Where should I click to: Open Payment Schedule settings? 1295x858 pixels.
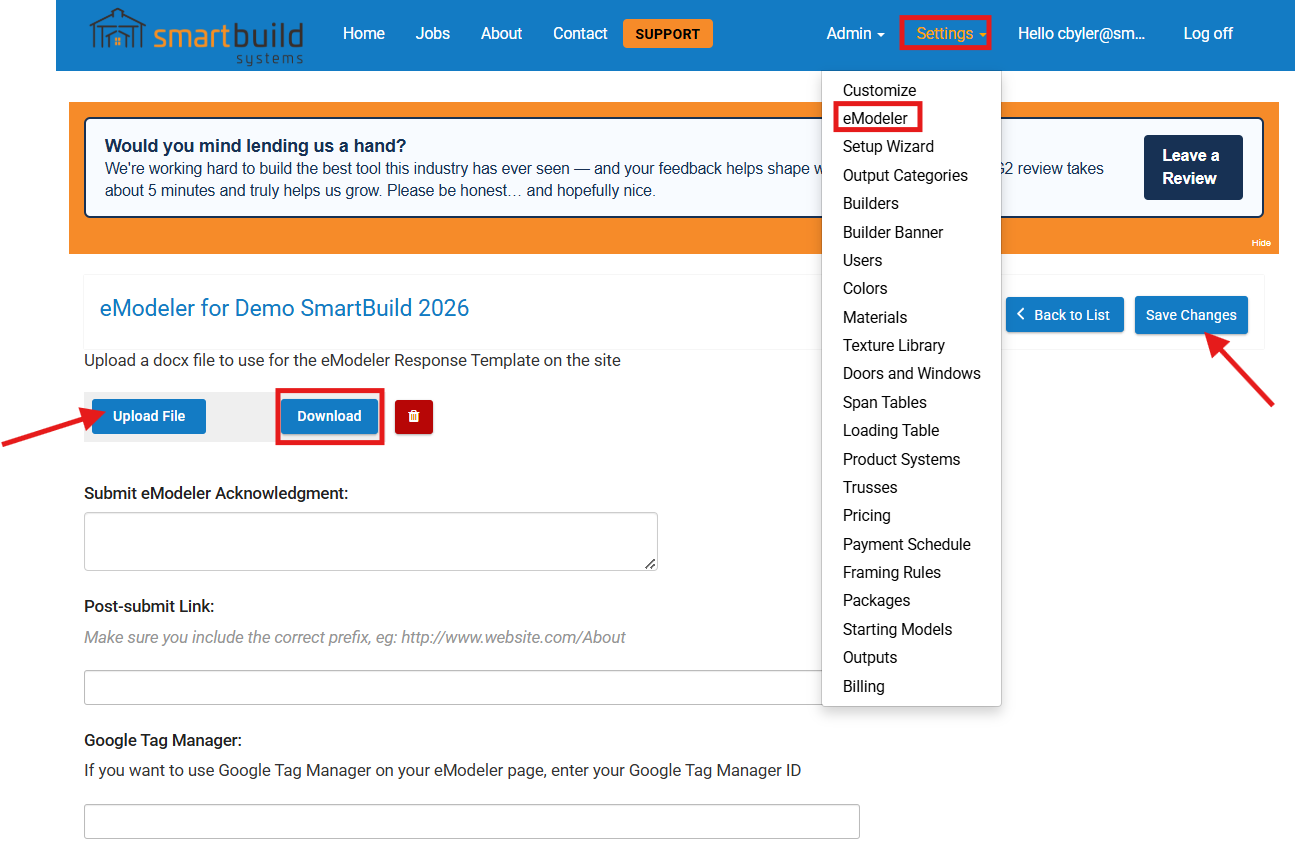pyautogui.click(x=906, y=544)
